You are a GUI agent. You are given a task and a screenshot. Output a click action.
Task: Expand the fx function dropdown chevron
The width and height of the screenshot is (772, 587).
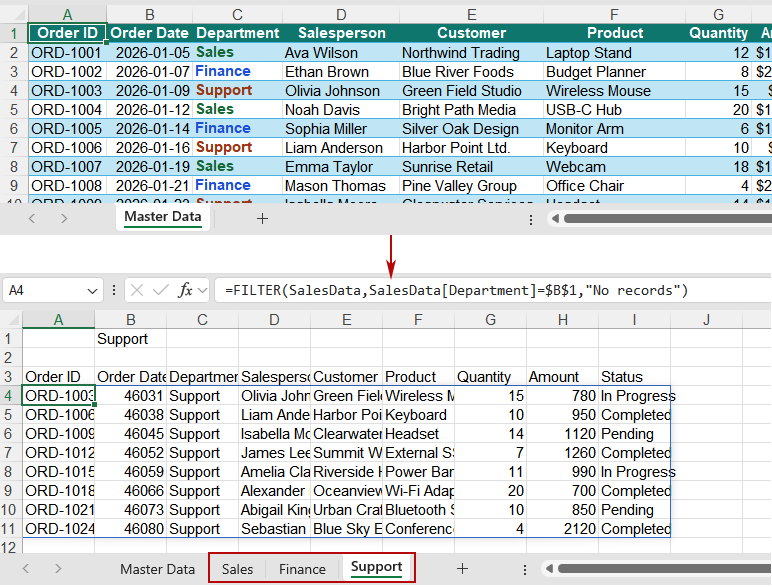pos(202,291)
